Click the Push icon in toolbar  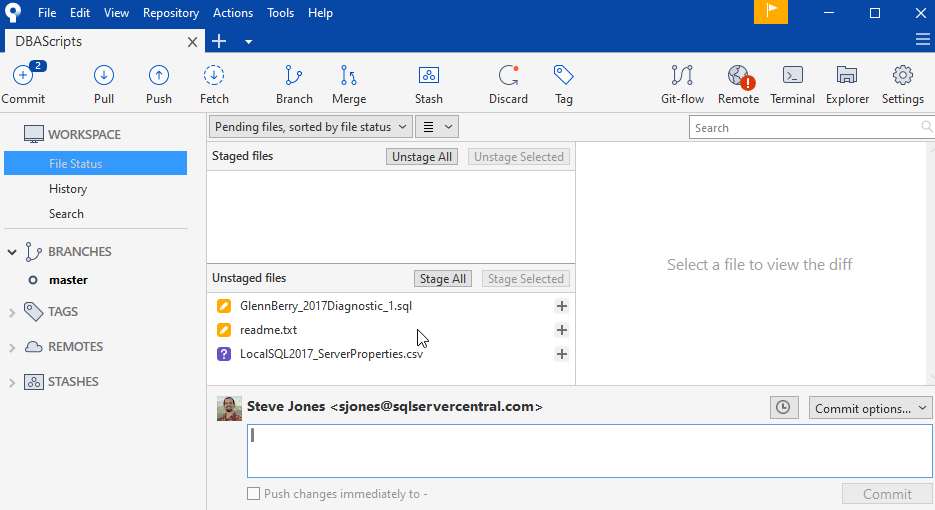158,76
